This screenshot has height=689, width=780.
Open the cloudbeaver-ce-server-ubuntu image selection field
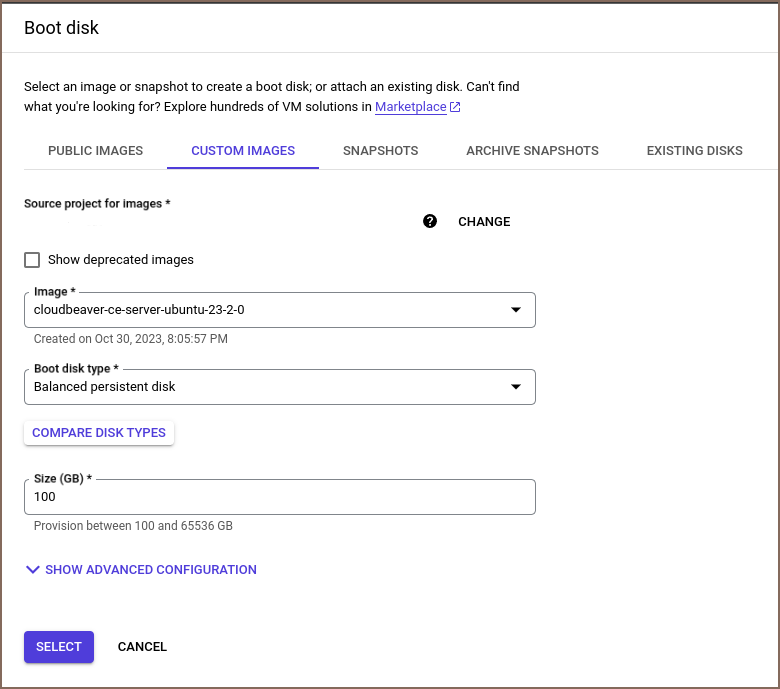pos(270,310)
